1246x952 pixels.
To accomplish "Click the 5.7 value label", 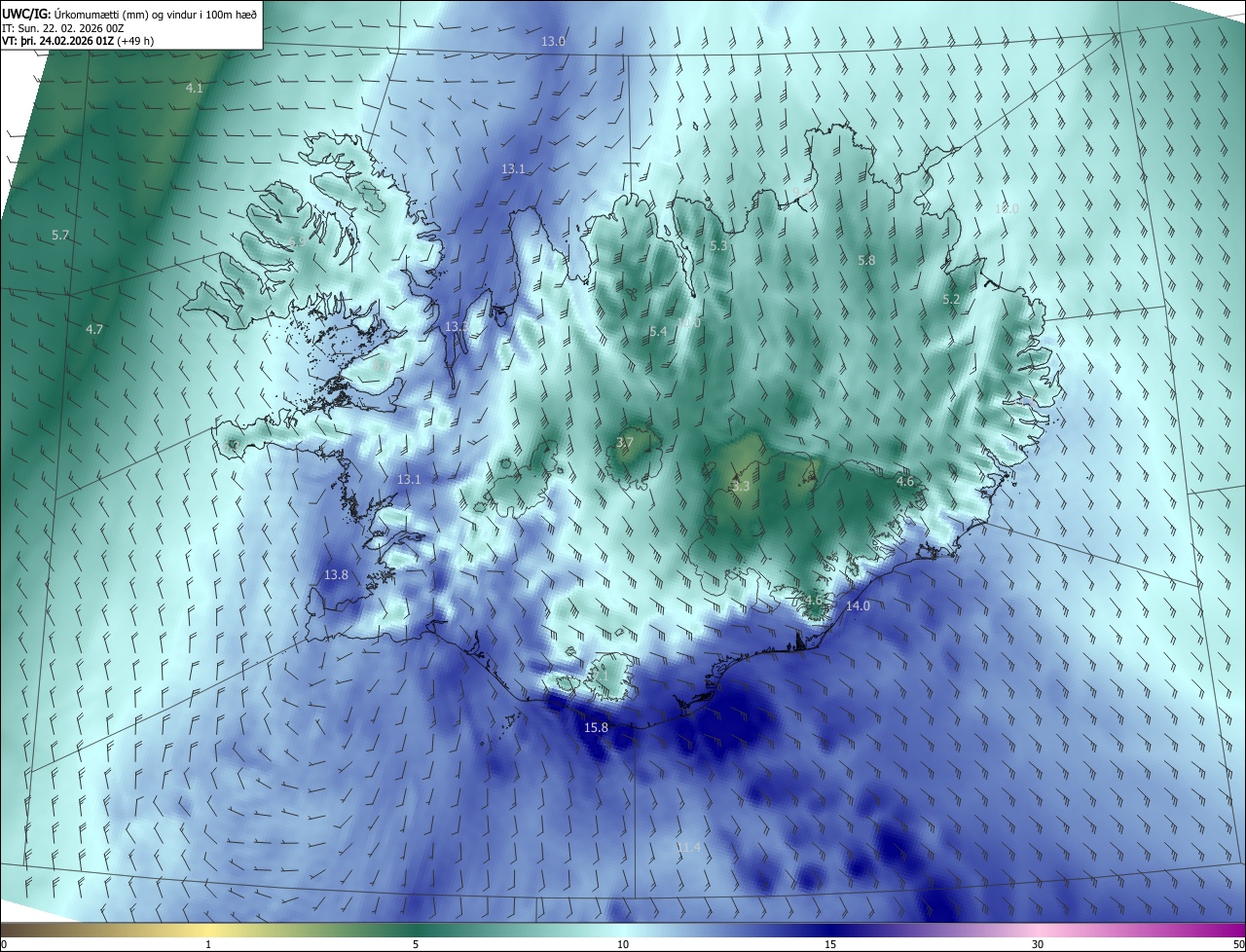I will (x=60, y=236).
